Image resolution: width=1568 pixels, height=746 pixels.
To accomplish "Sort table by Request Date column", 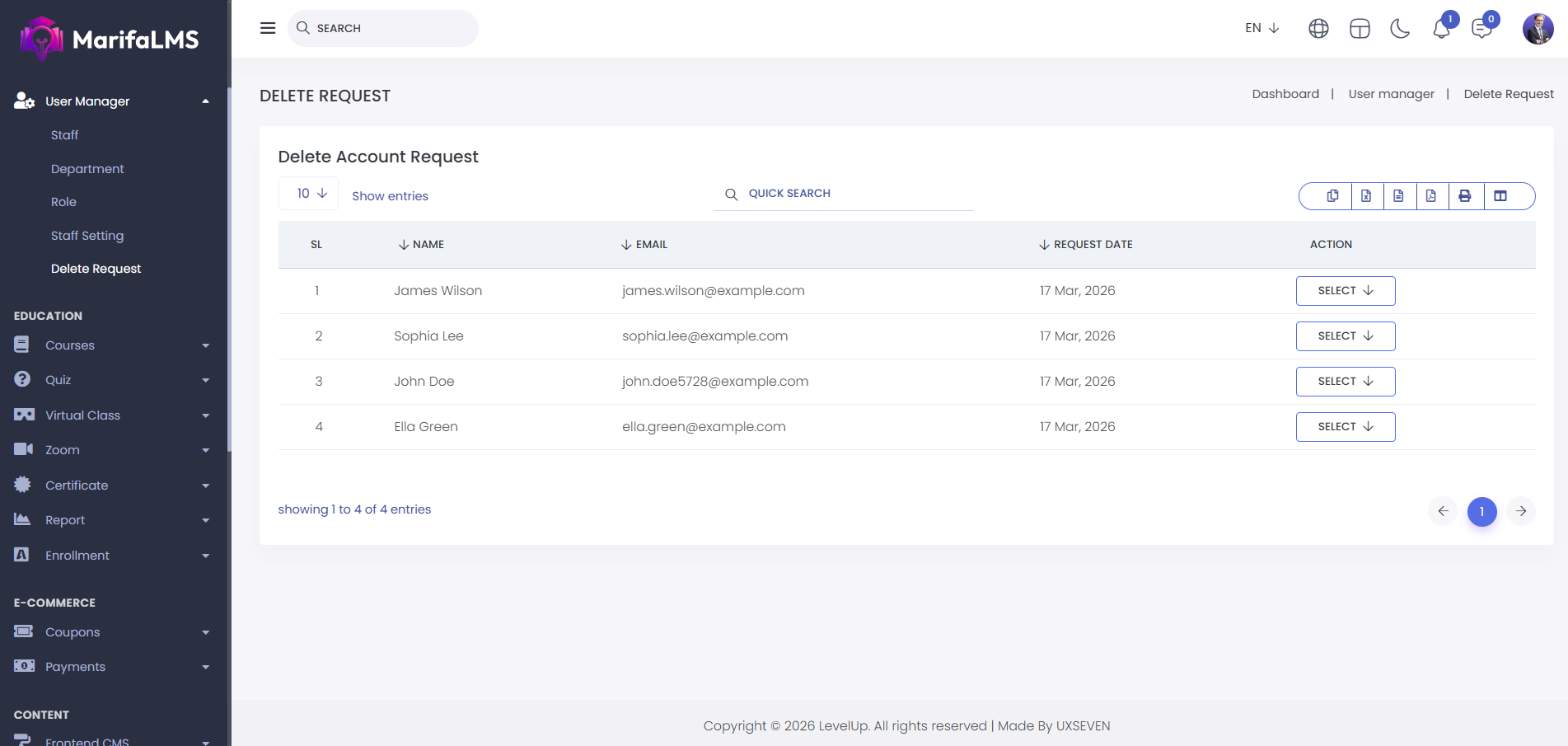I will click(x=1086, y=245).
